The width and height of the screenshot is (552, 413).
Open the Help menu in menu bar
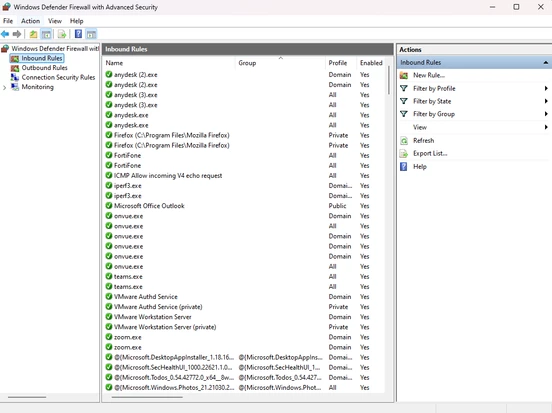[x=76, y=21]
